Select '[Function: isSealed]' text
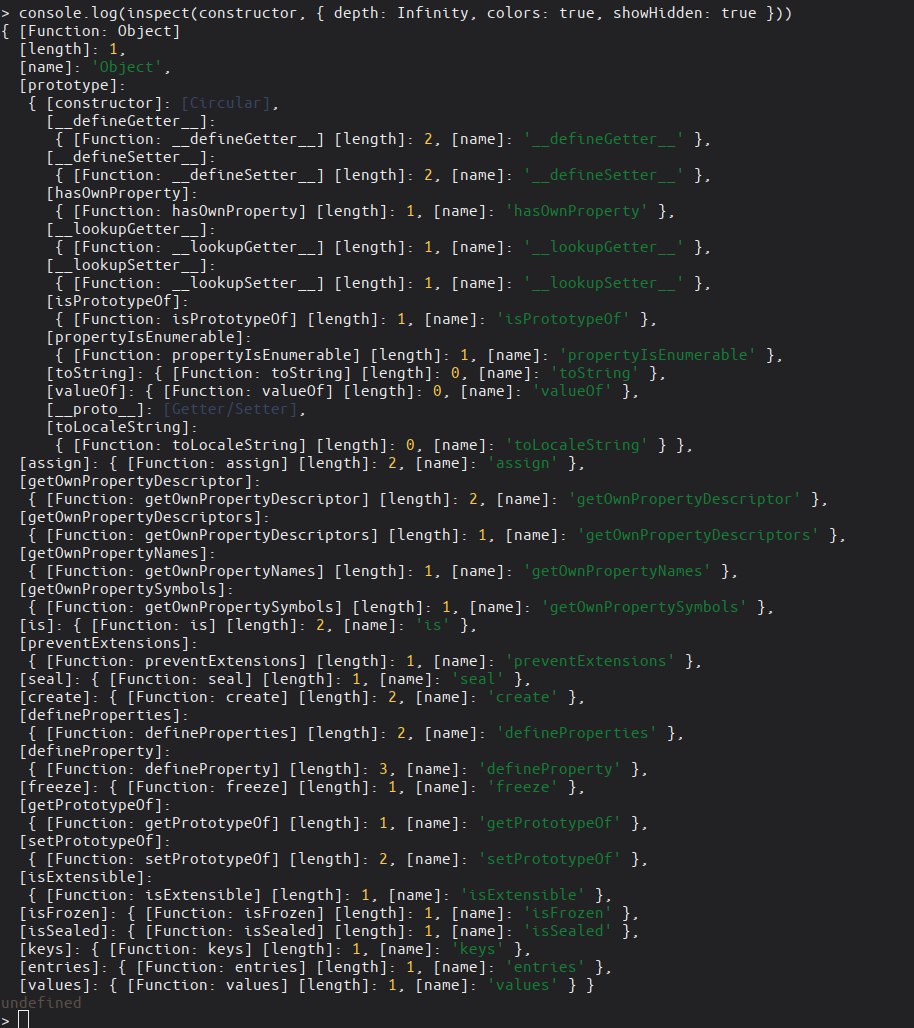 (234, 931)
